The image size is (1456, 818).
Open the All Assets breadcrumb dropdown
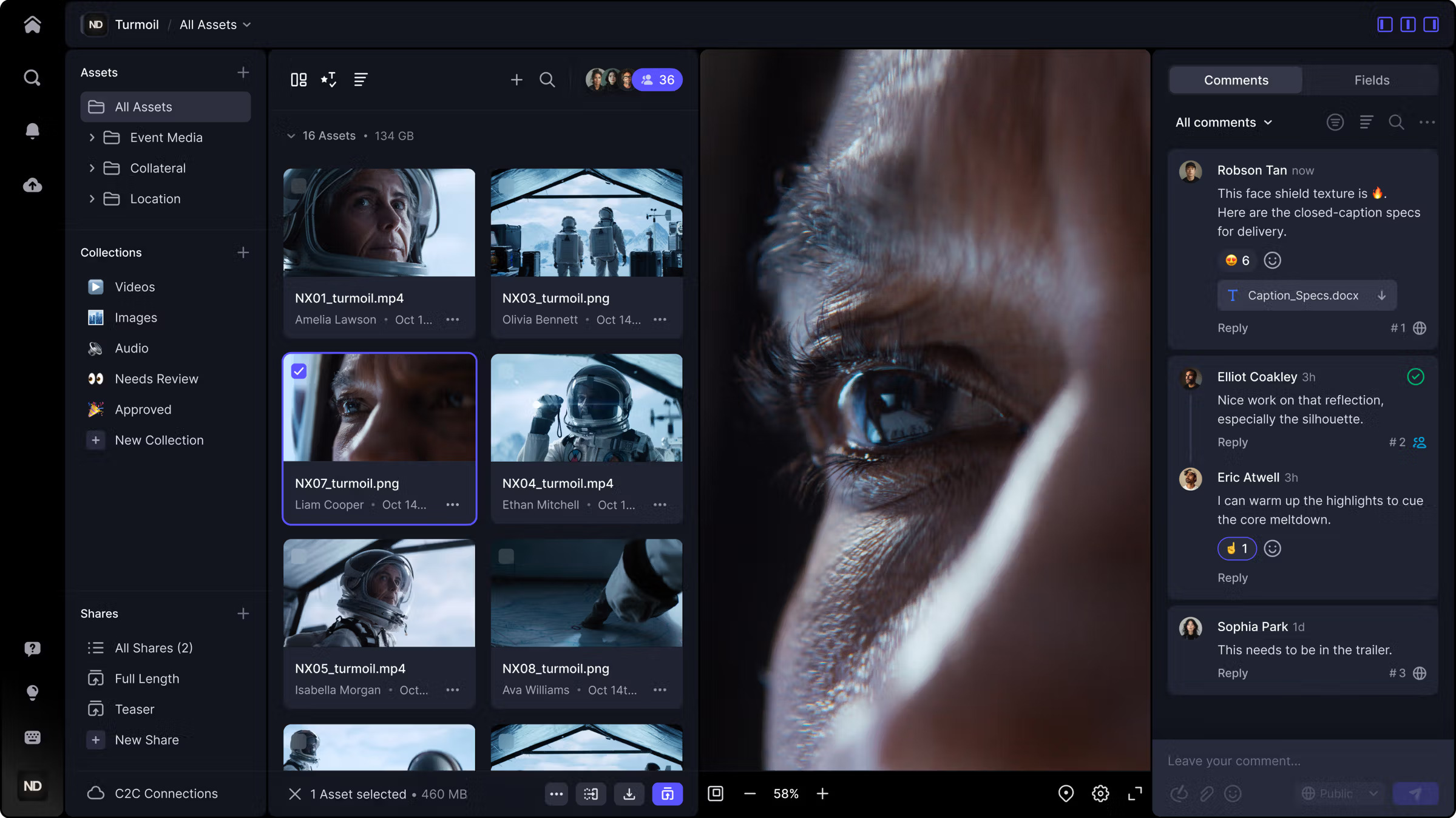(215, 24)
